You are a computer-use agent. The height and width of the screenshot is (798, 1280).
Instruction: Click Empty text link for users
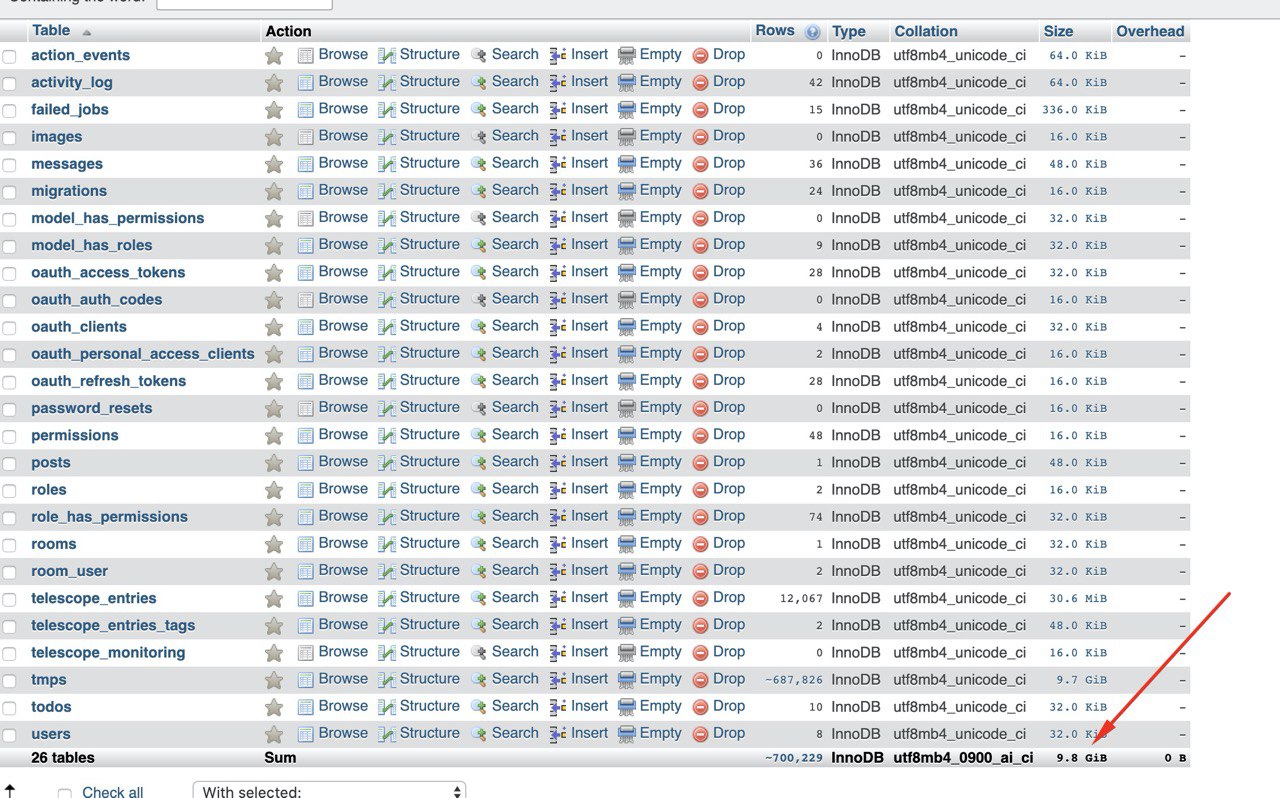pyautogui.click(x=661, y=733)
